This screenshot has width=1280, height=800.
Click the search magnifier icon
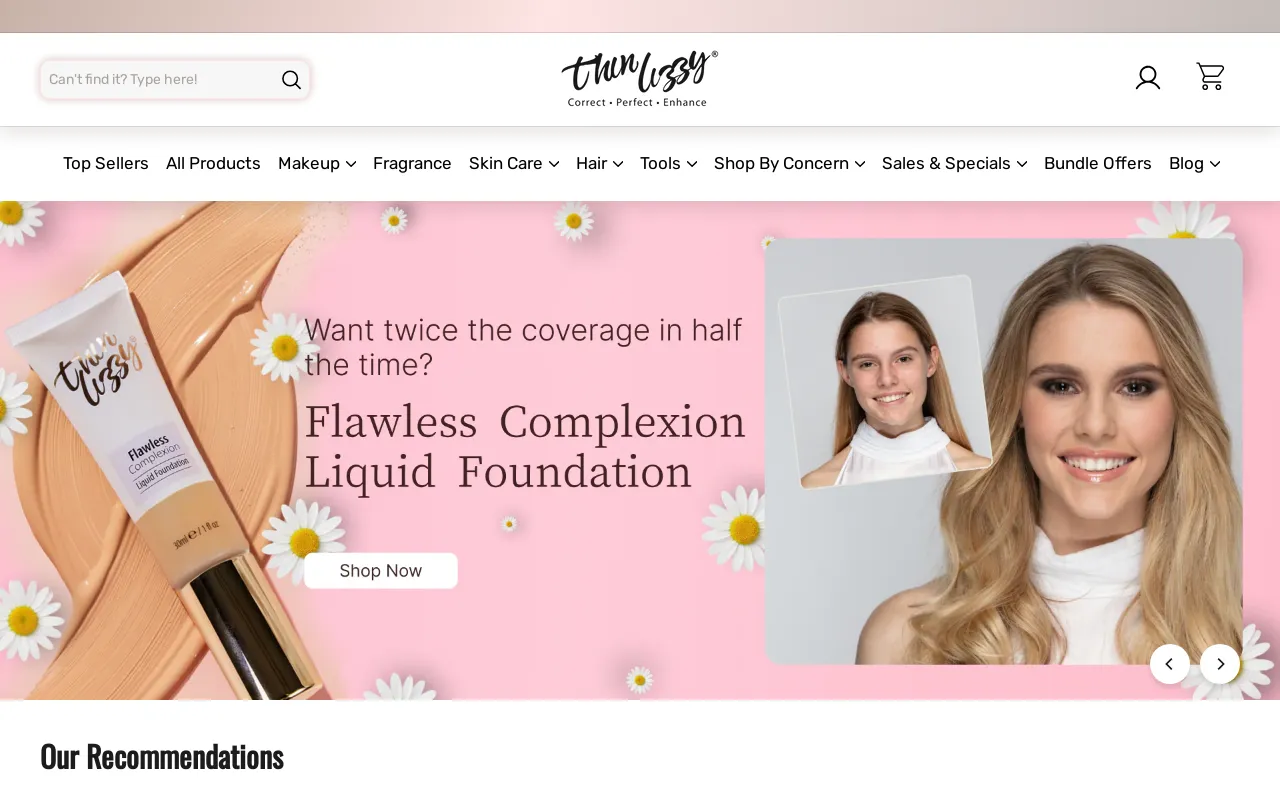[x=291, y=80]
